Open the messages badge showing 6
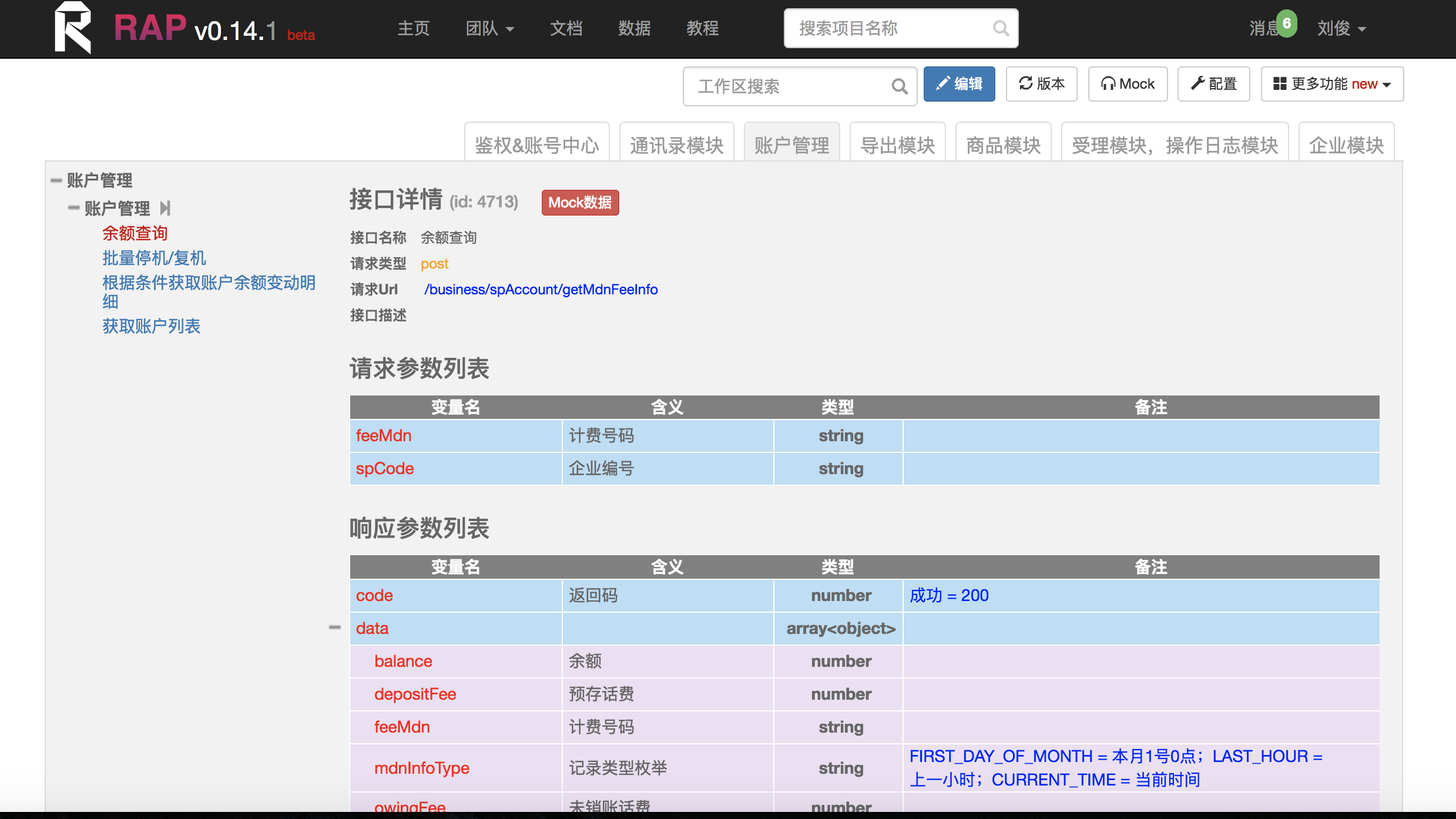1456x819 pixels. [1287, 24]
